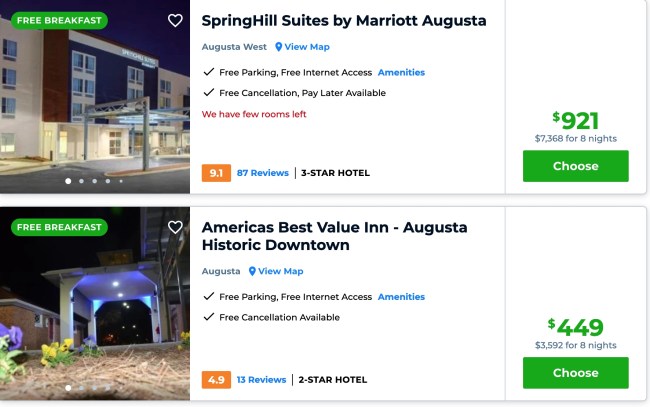
Task: Click map pin icon beside Augusta location
Action: click(252, 272)
